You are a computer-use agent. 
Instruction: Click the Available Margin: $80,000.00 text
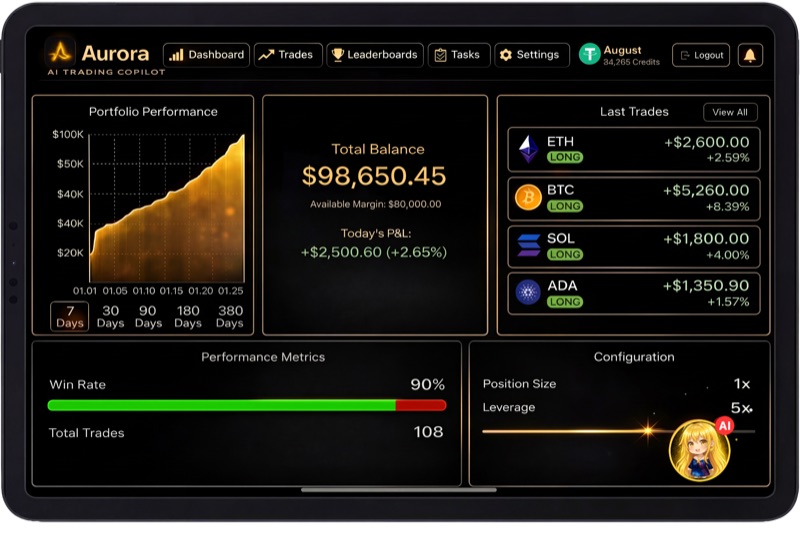coord(376,204)
